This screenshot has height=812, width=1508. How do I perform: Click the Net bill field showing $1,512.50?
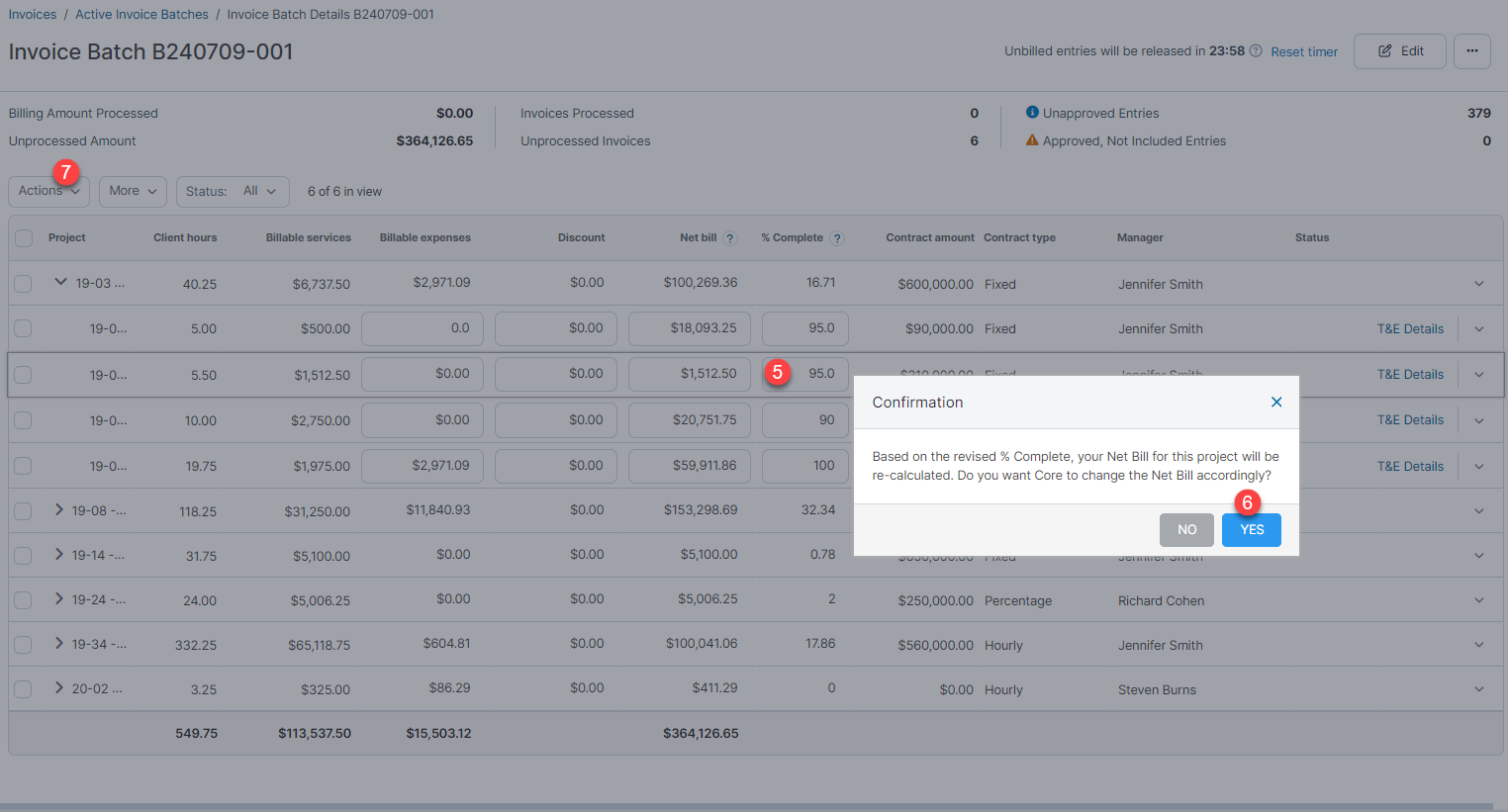[x=690, y=374]
